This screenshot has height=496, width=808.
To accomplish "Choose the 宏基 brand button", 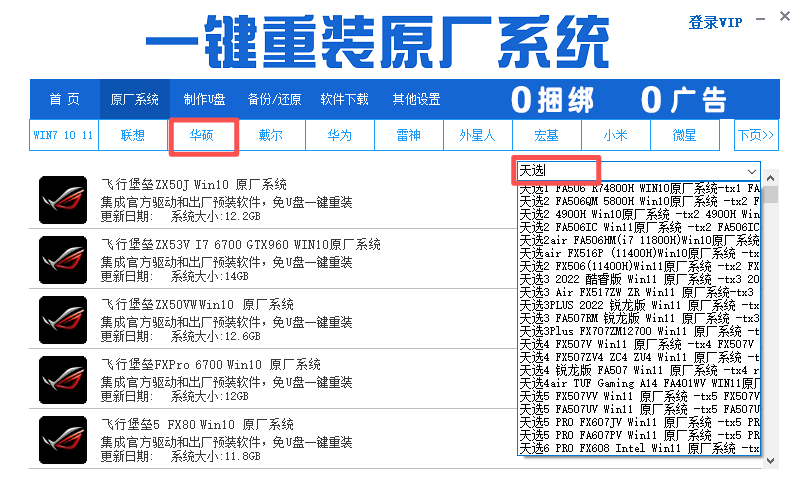I will pos(547,135).
